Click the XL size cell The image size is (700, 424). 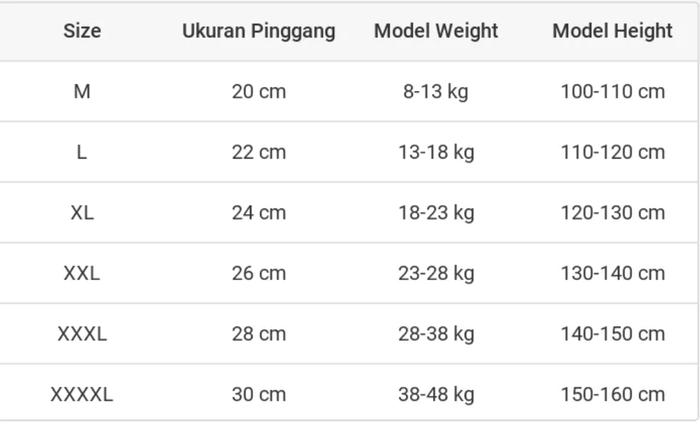coord(82,213)
